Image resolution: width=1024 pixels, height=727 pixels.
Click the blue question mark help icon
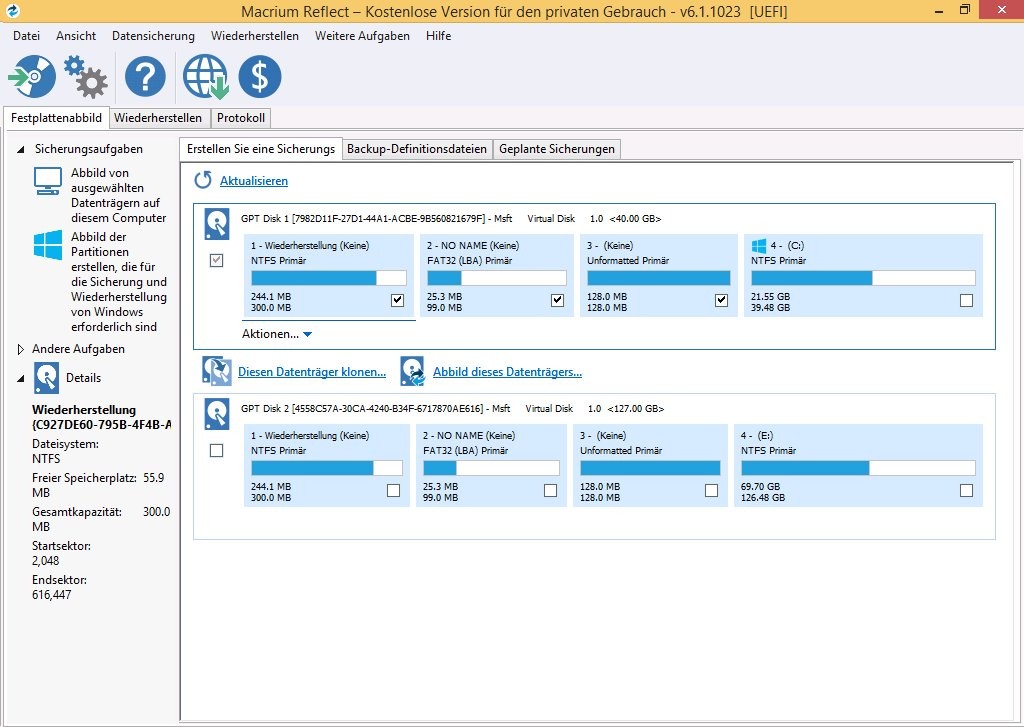tap(145, 76)
